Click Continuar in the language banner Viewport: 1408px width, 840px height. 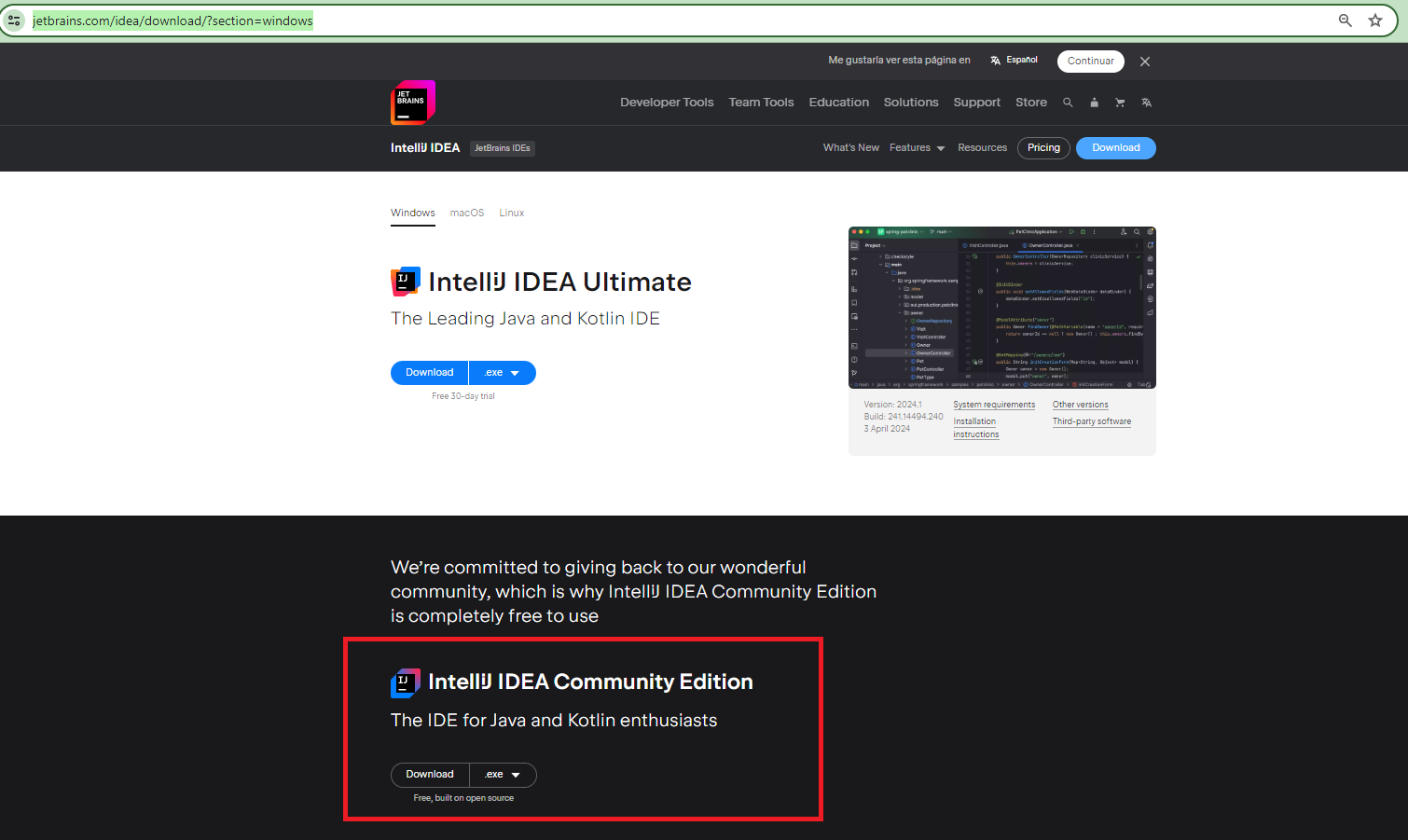1091,62
